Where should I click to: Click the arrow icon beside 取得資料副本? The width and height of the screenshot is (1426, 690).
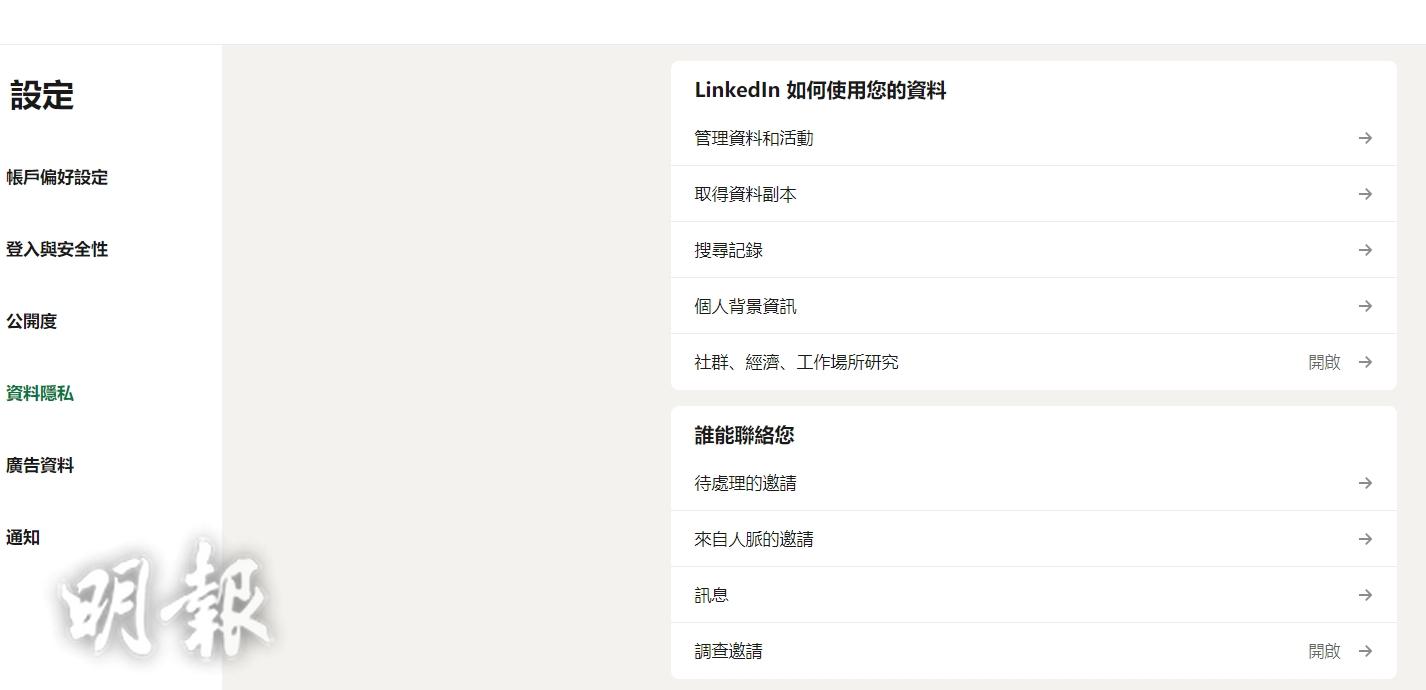pos(1365,194)
